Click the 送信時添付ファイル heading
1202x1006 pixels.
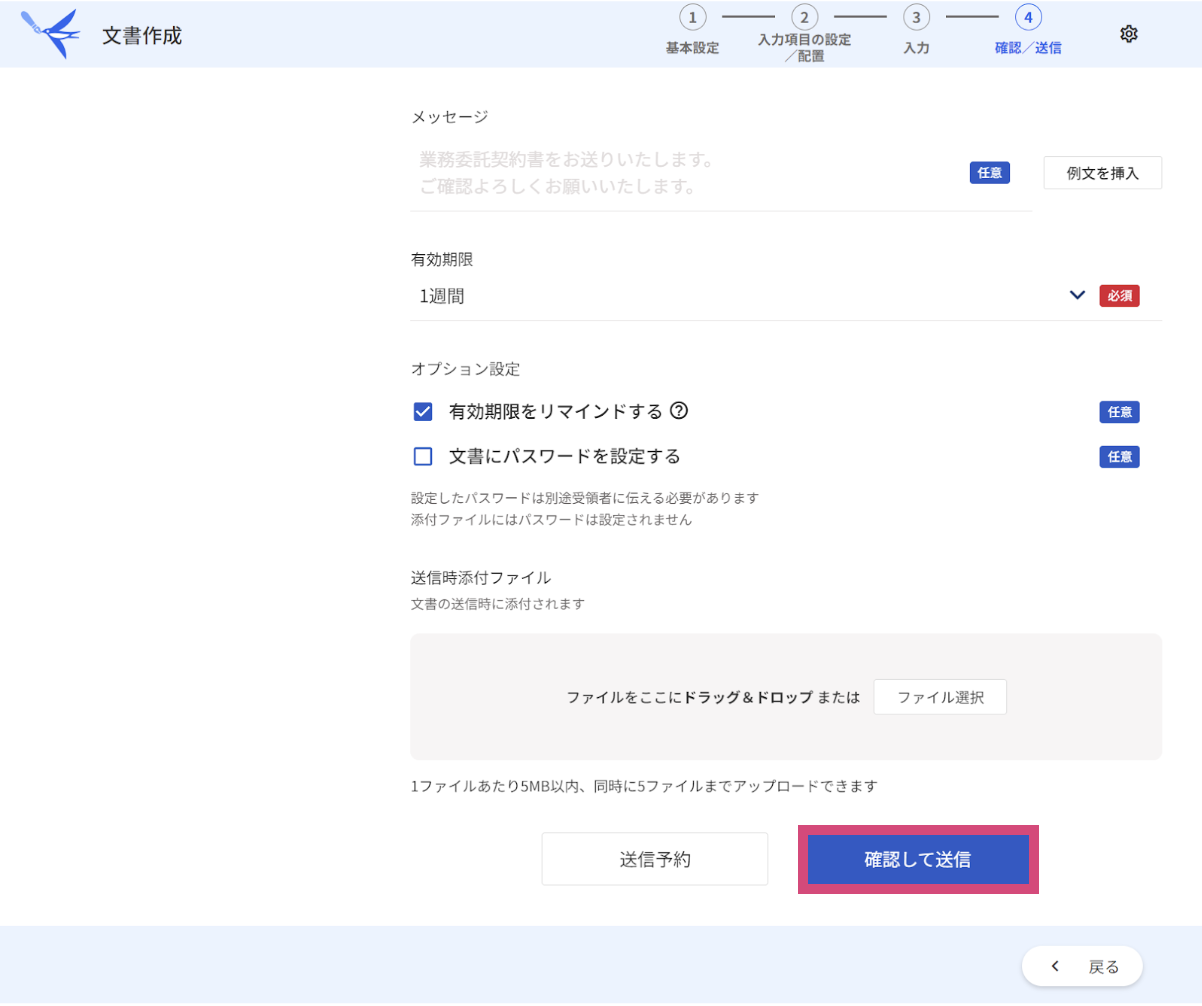click(481, 578)
